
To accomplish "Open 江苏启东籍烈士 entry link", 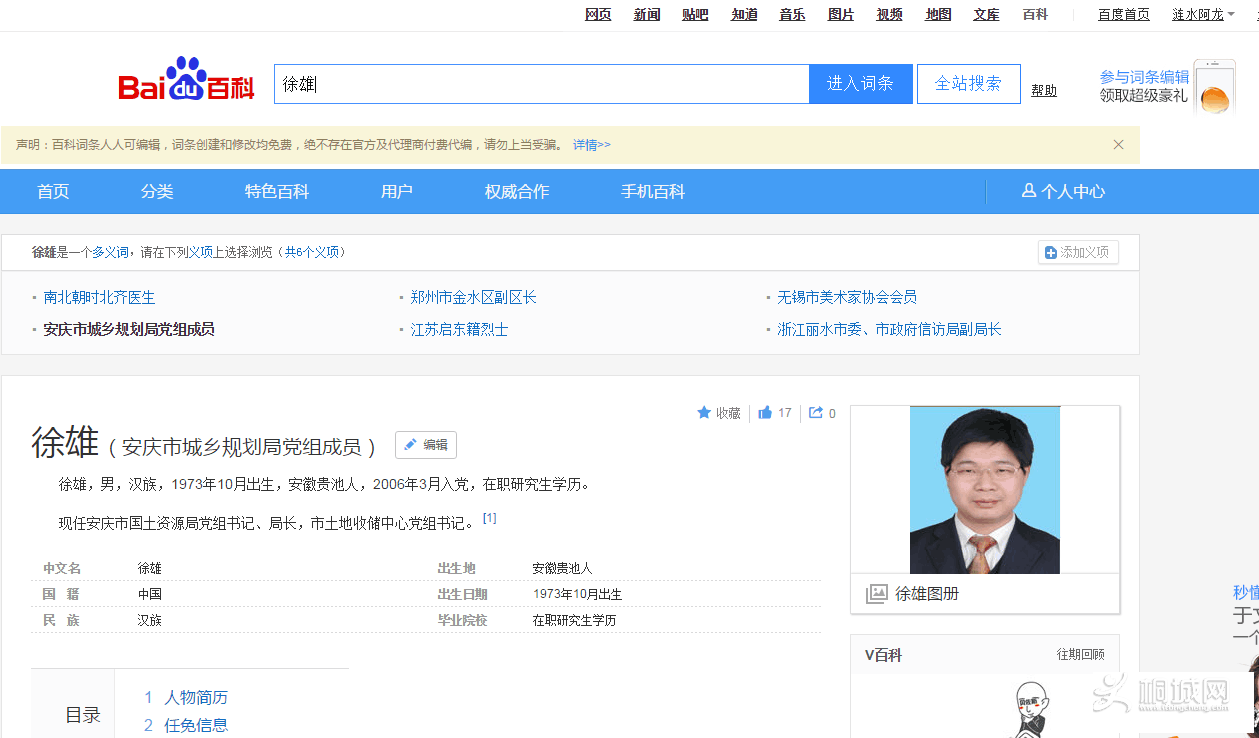I will pyautogui.click(x=459, y=329).
